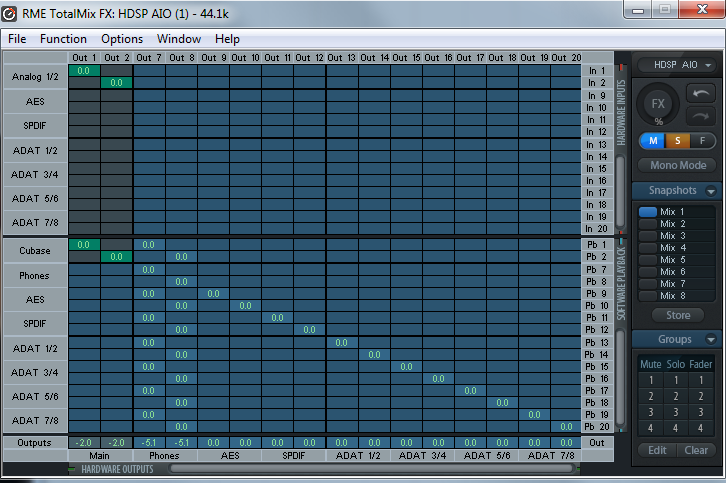726x483 pixels.
Task: Select the Cubase playback row label
Action: [35, 251]
